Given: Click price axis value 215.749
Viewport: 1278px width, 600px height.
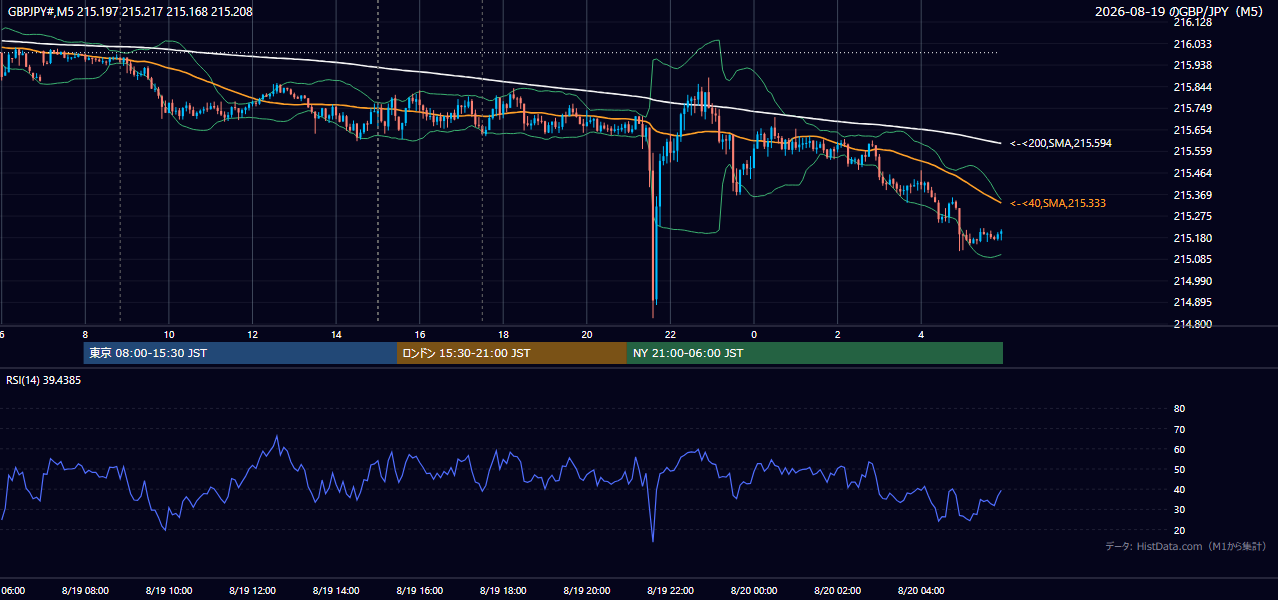Looking at the screenshot, I should (1192, 108).
